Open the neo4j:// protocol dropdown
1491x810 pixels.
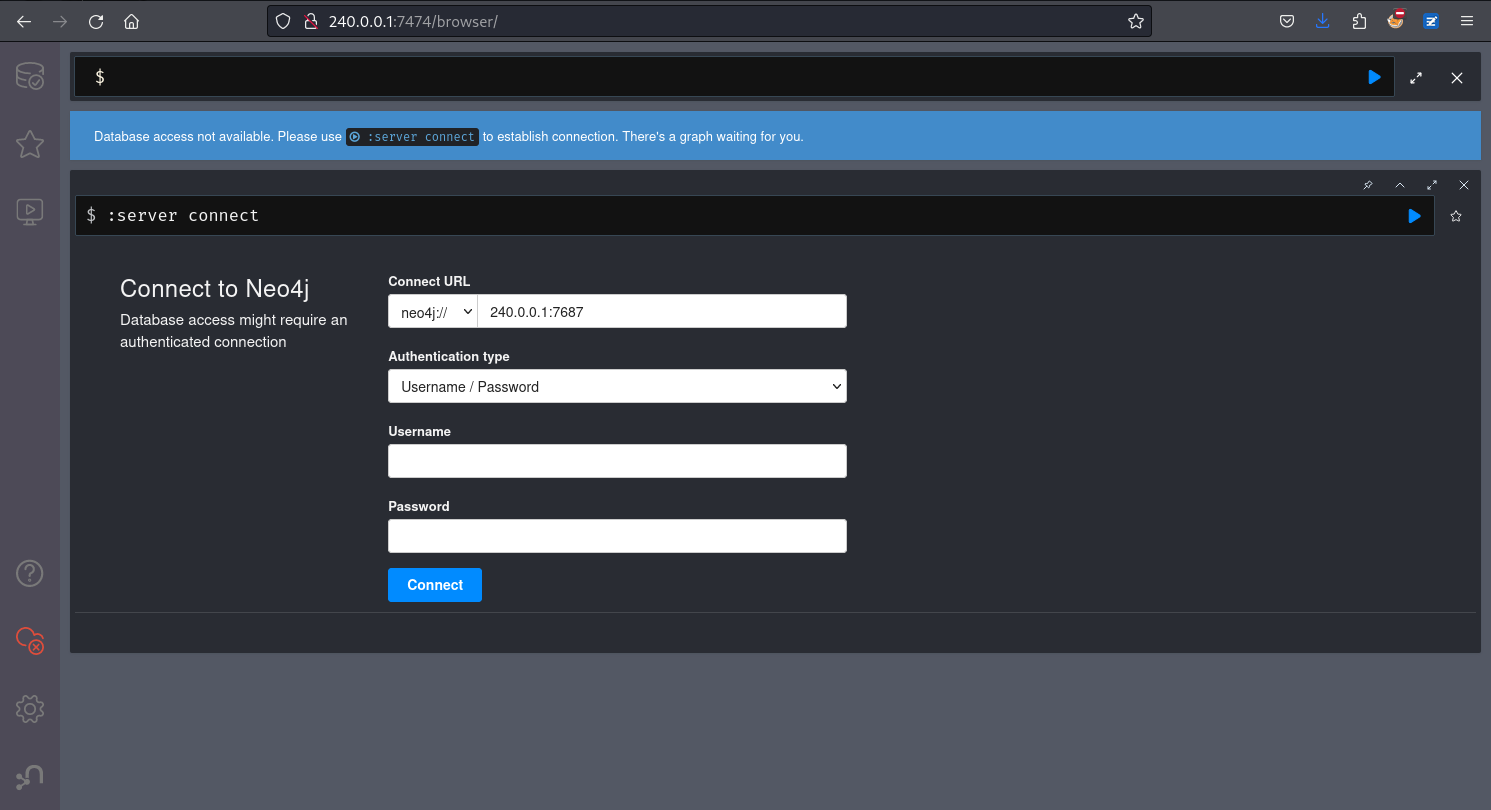pyautogui.click(x=433, y=311)
